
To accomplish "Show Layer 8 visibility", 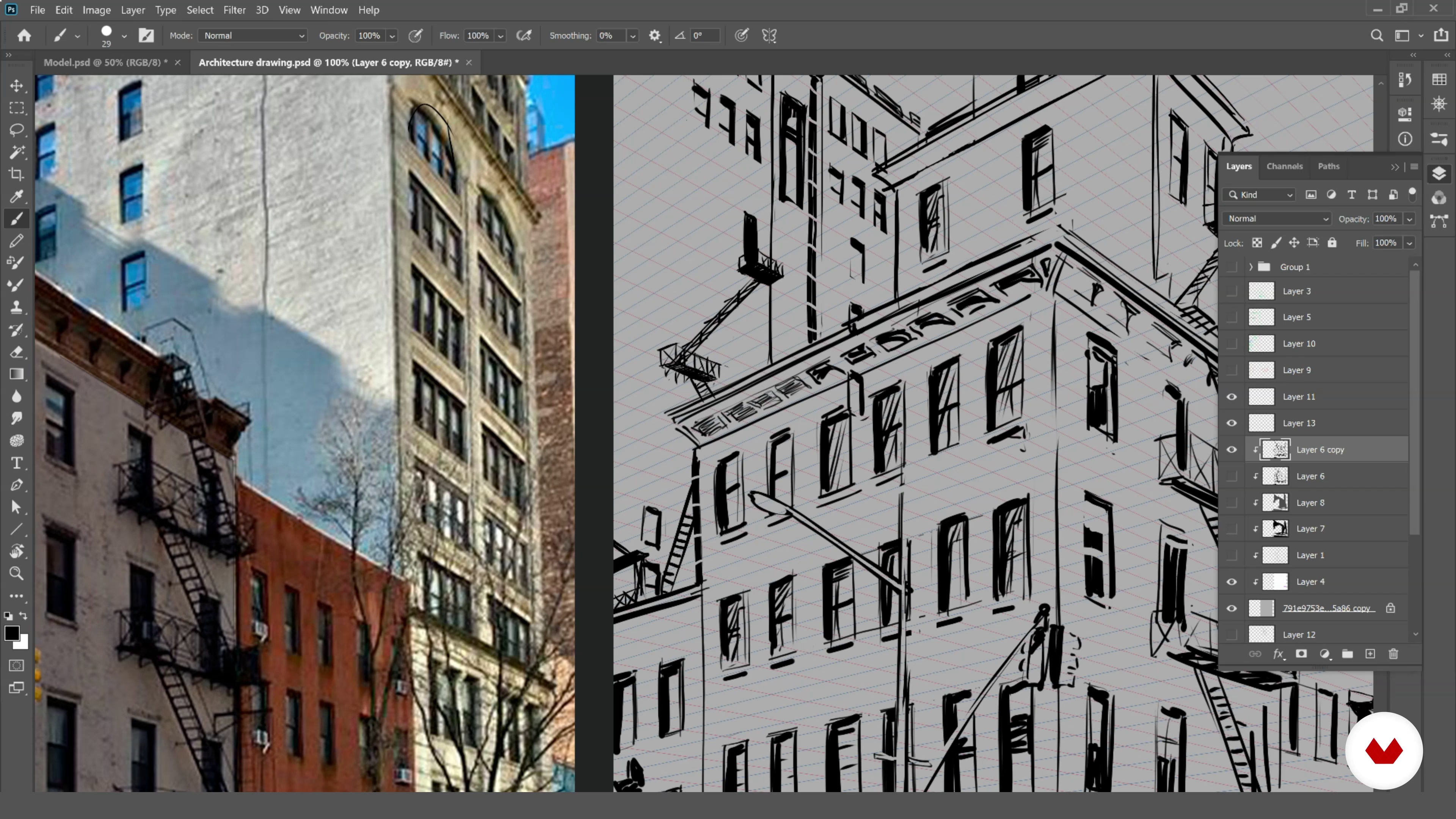I will pyautogui.click(x=1232, y=502).
